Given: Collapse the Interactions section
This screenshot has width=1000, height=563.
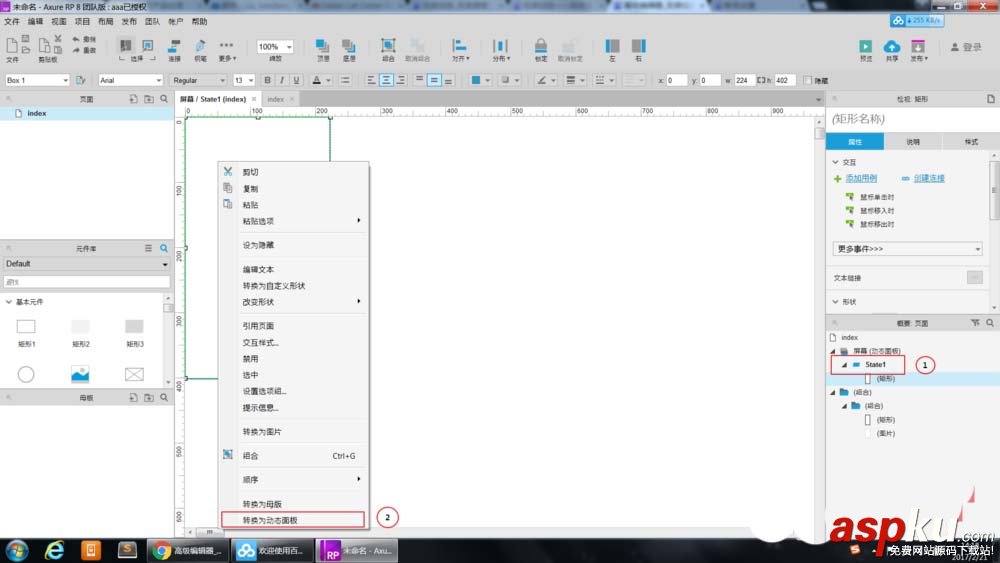Looking at the screenshot, I should 835,163.
